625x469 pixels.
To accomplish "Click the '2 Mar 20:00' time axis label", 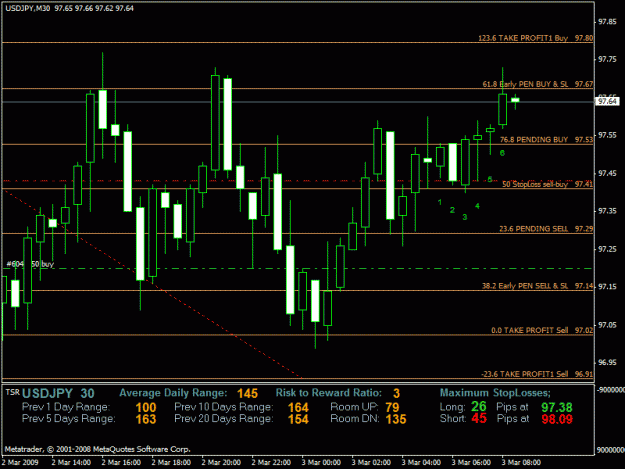I will (221, 463).
